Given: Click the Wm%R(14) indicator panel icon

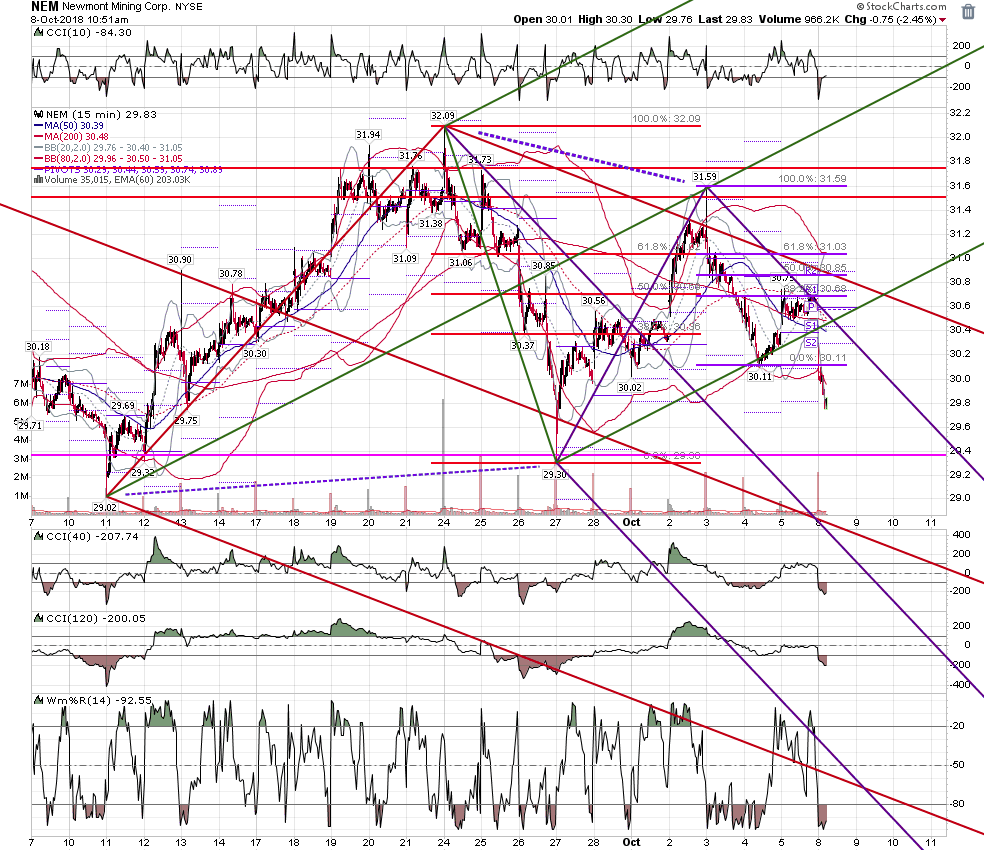Looking at the screenshot, I should click(x=38, y=700).
